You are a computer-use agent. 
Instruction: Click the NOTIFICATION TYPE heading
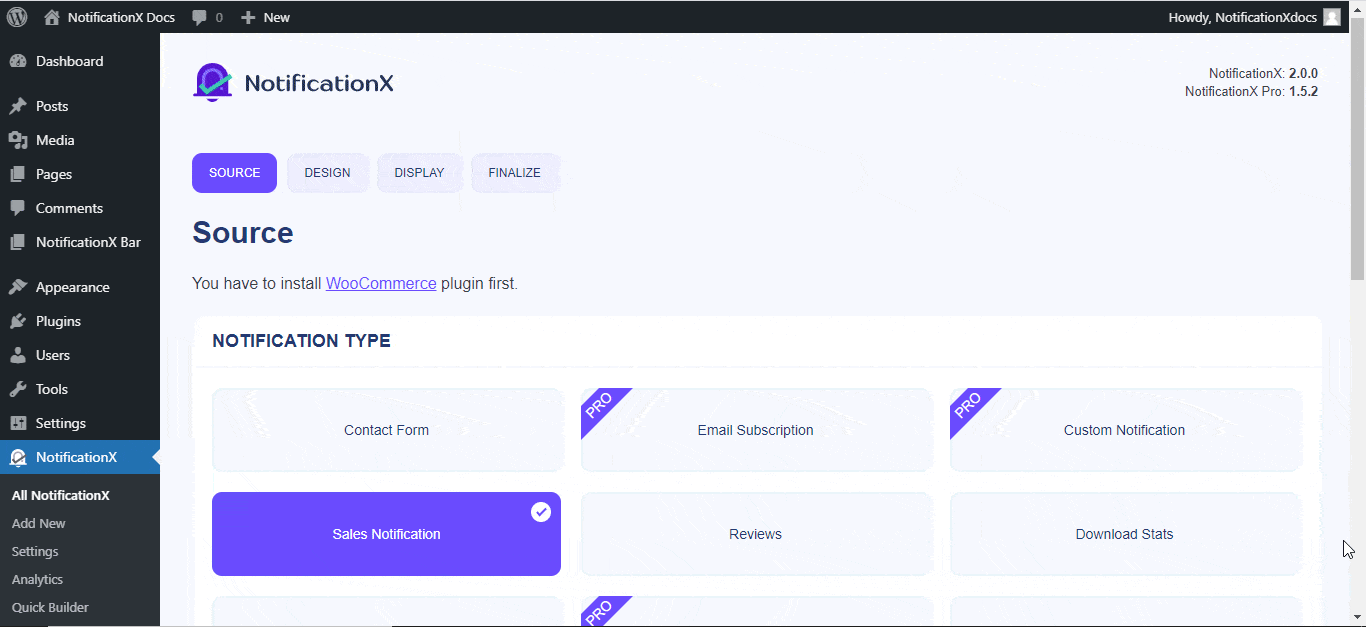pos(301,341)
